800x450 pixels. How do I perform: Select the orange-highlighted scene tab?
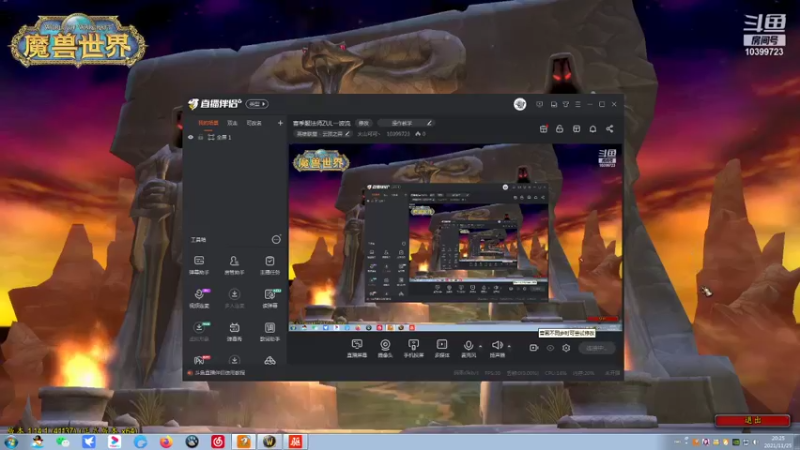(208, 123)
